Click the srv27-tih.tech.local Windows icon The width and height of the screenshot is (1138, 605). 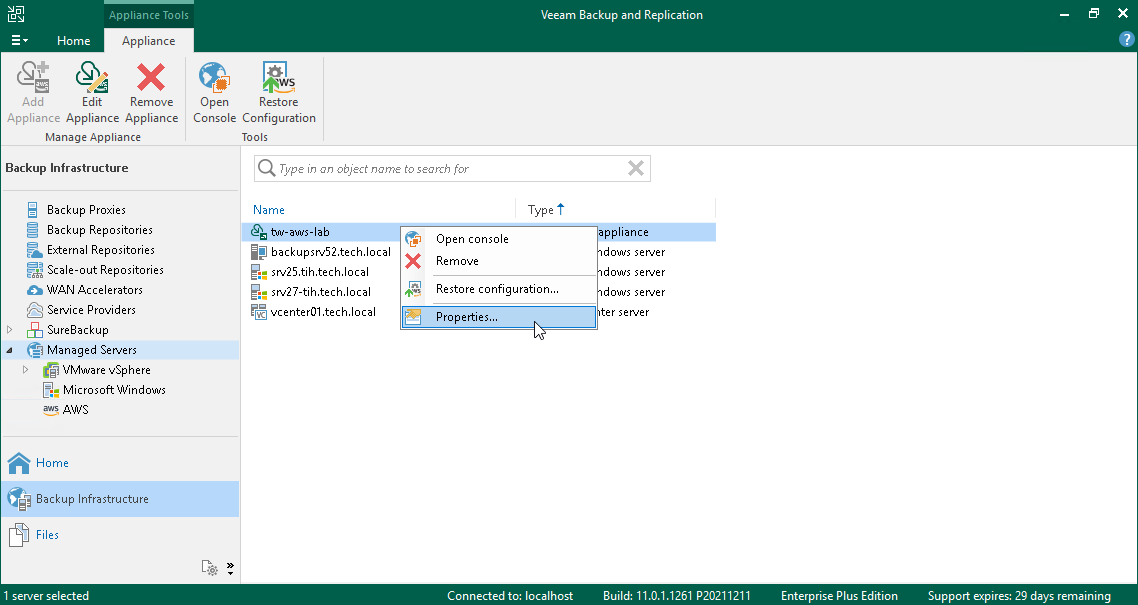(258, 292)
